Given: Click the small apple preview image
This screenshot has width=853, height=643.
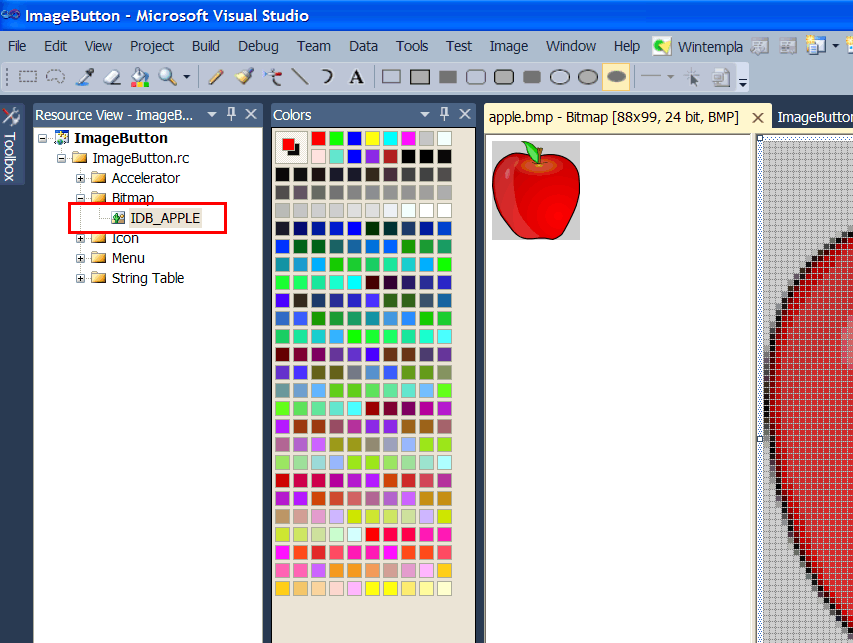Looking at the screenshot, I should tap(536, 190).
